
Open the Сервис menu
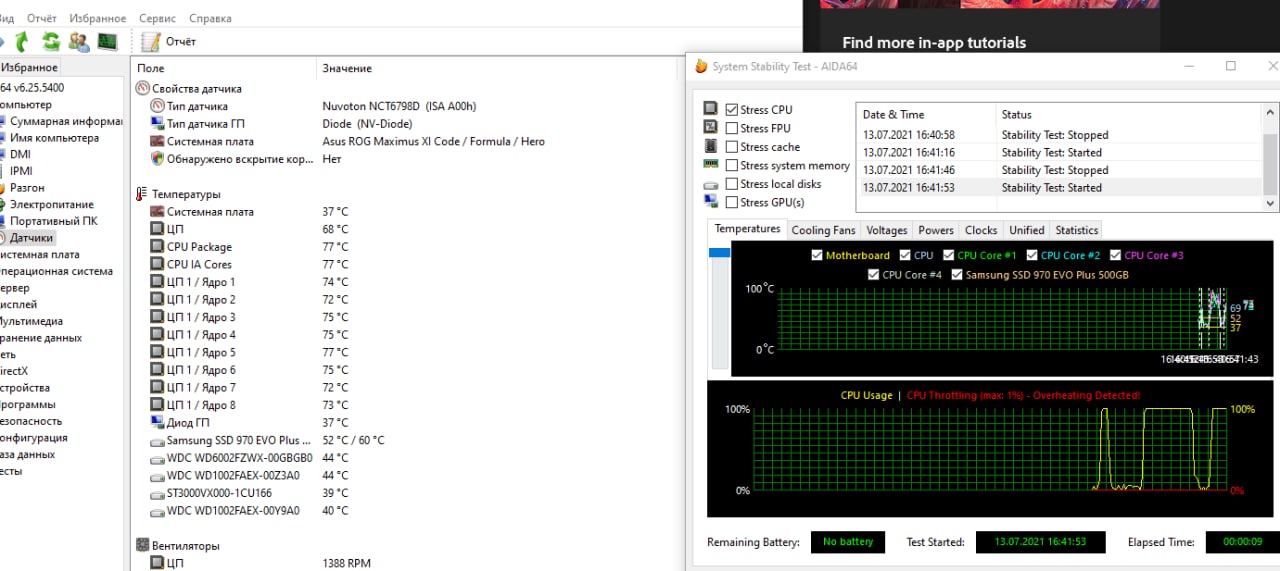(x=157, y=18)
